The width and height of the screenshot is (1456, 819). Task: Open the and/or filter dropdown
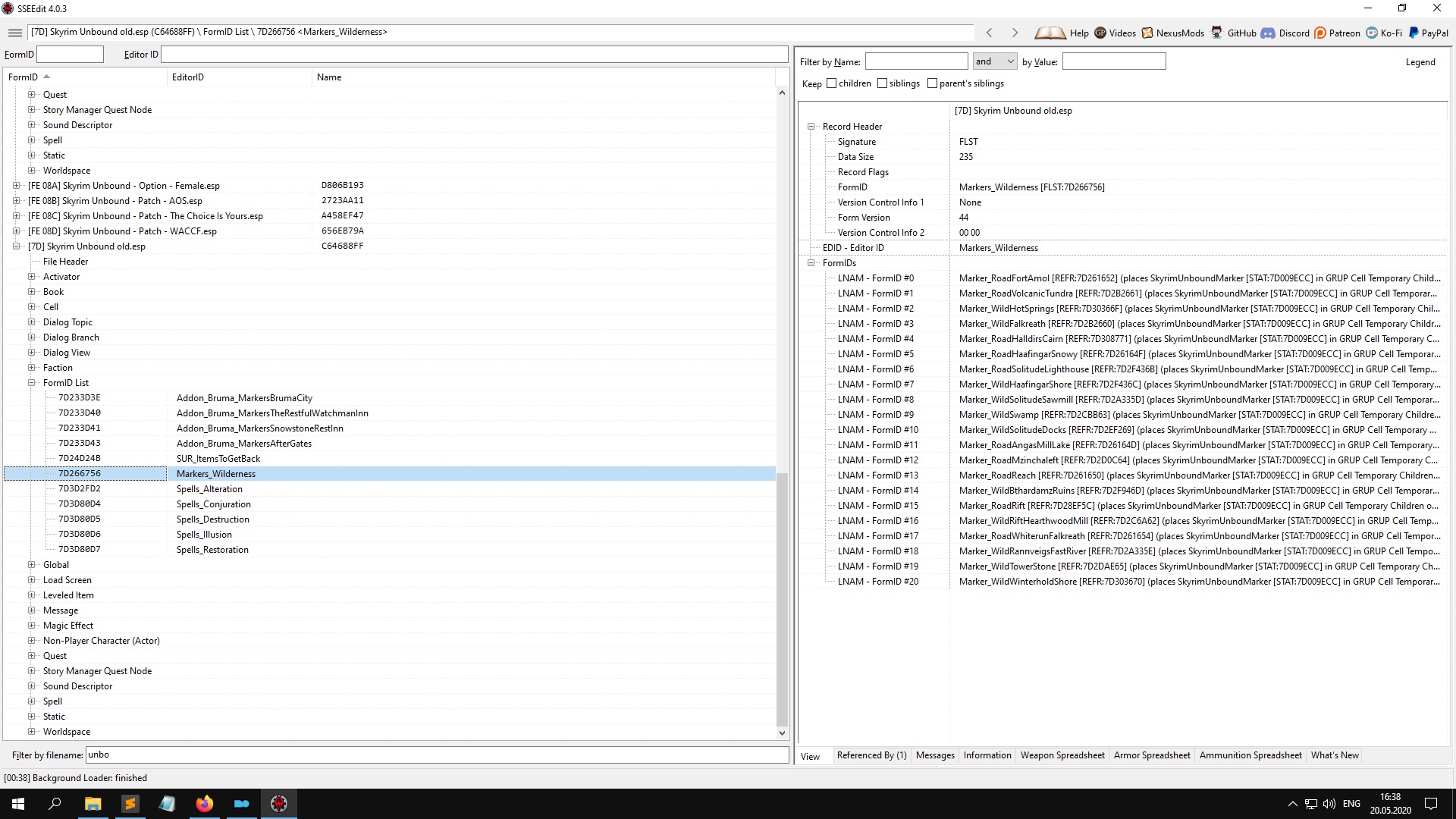pyautogui.click(x=994, y=61)
